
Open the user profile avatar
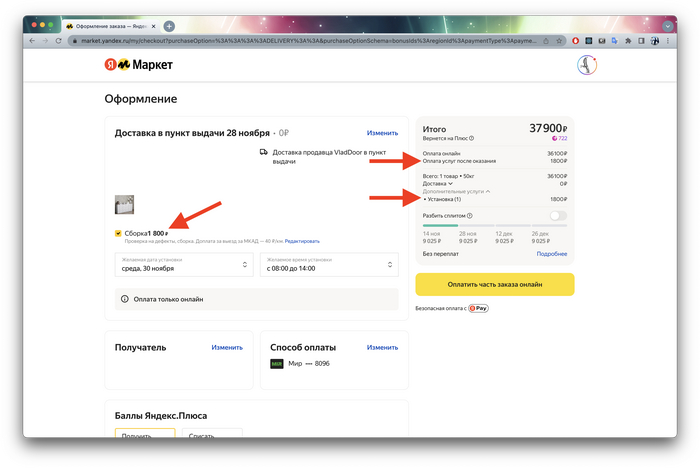point(587,65)
